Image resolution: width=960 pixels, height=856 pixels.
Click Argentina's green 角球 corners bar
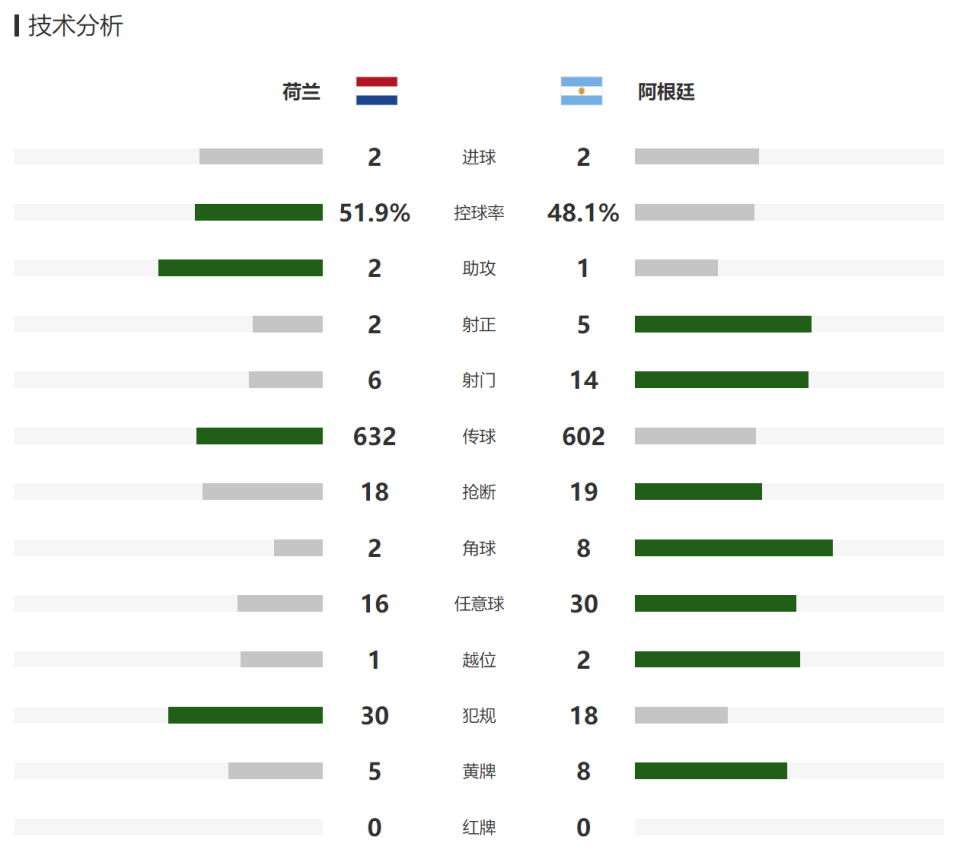[x=734, y=548]
